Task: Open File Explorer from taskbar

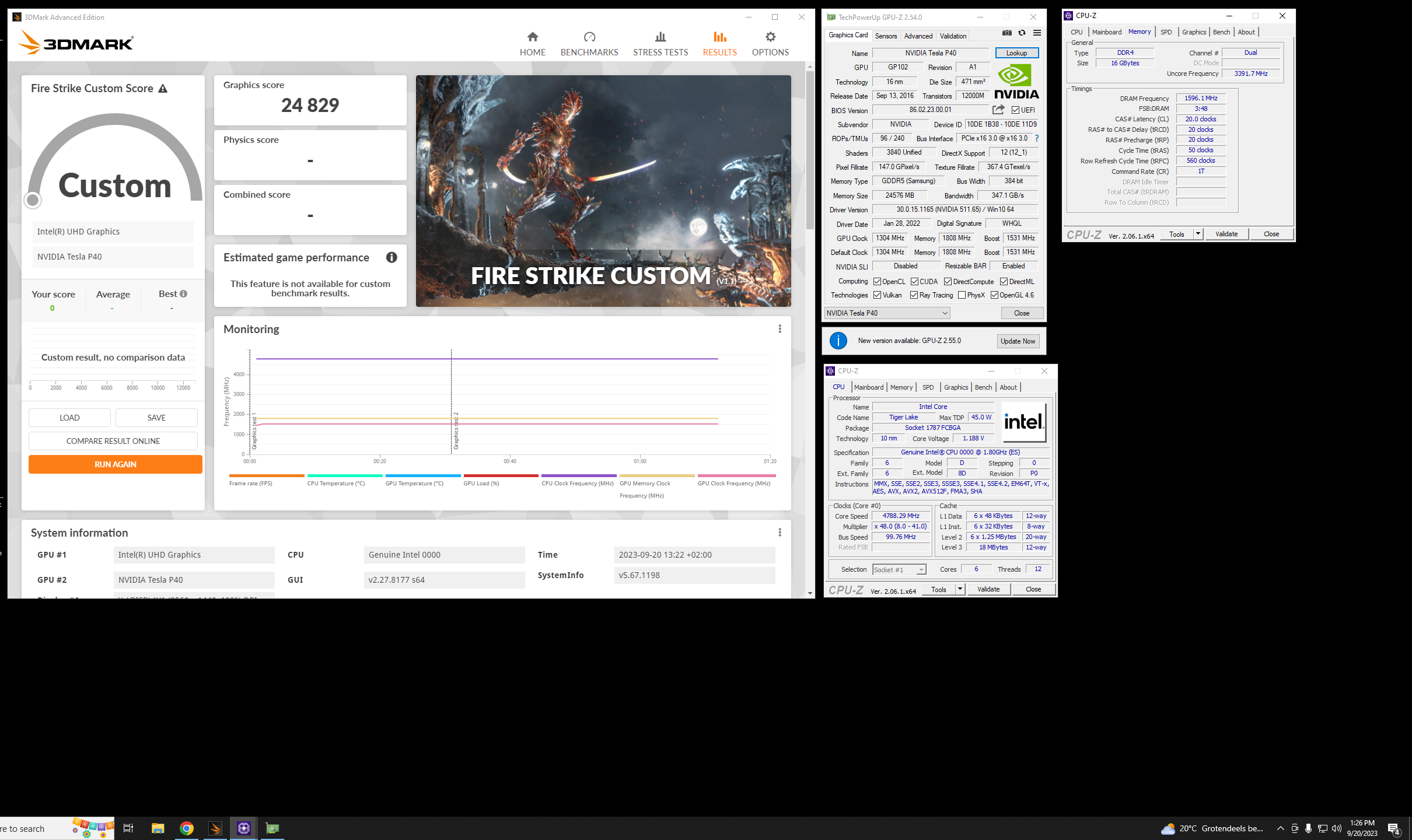Action: tap(158, 828)
